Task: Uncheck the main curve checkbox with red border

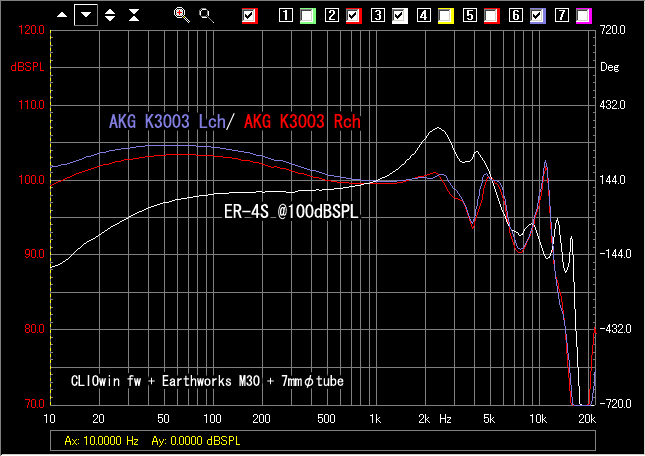Action: pyautogui.click(x=249, y=16)
